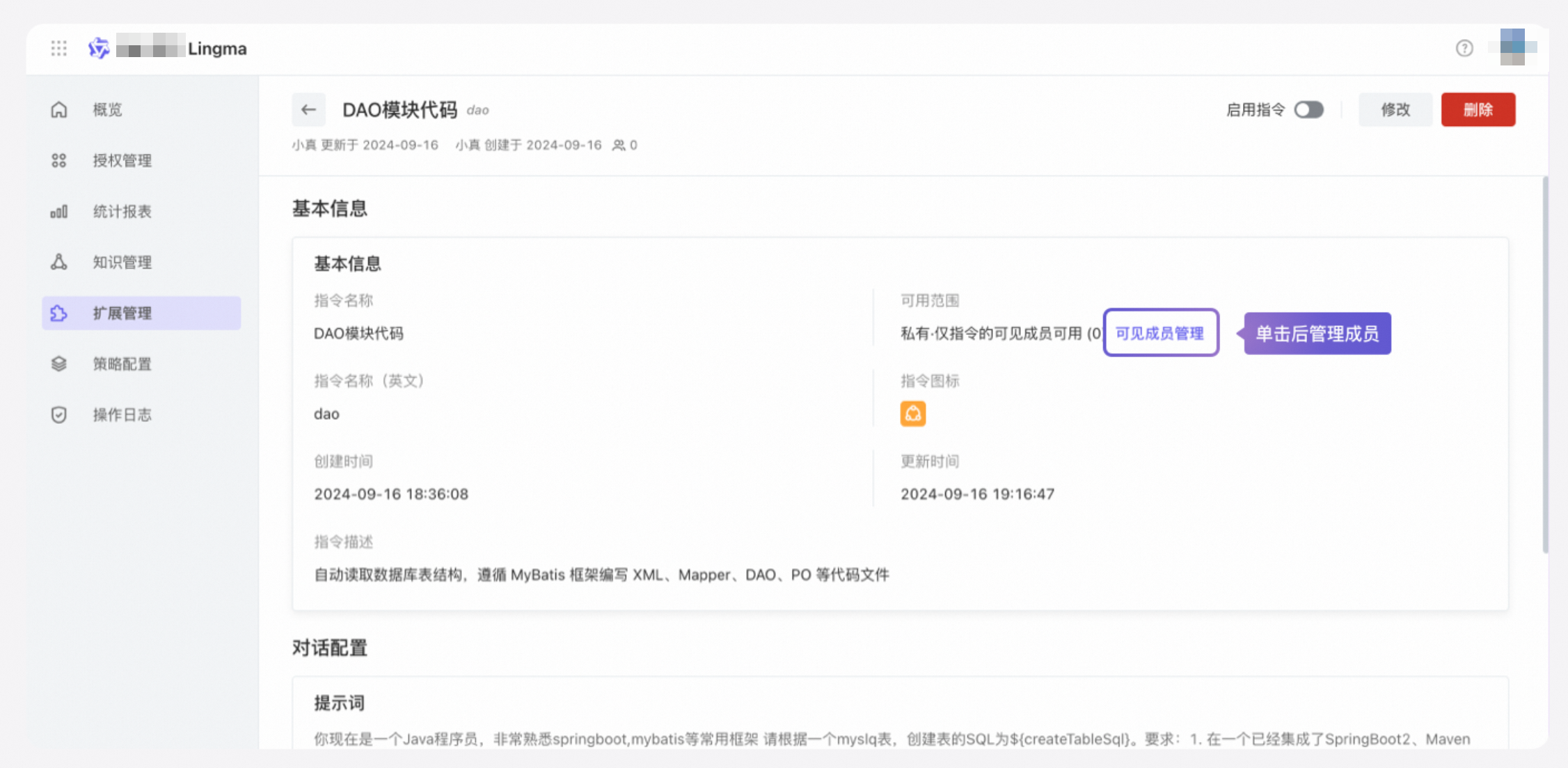
Task: Open 策略配置 sidebar item
Action: pos(122,364)
